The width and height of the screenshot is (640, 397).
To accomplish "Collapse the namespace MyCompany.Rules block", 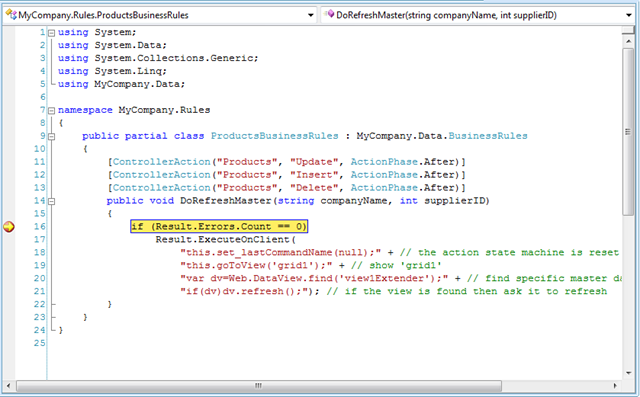I will [51, 111].
